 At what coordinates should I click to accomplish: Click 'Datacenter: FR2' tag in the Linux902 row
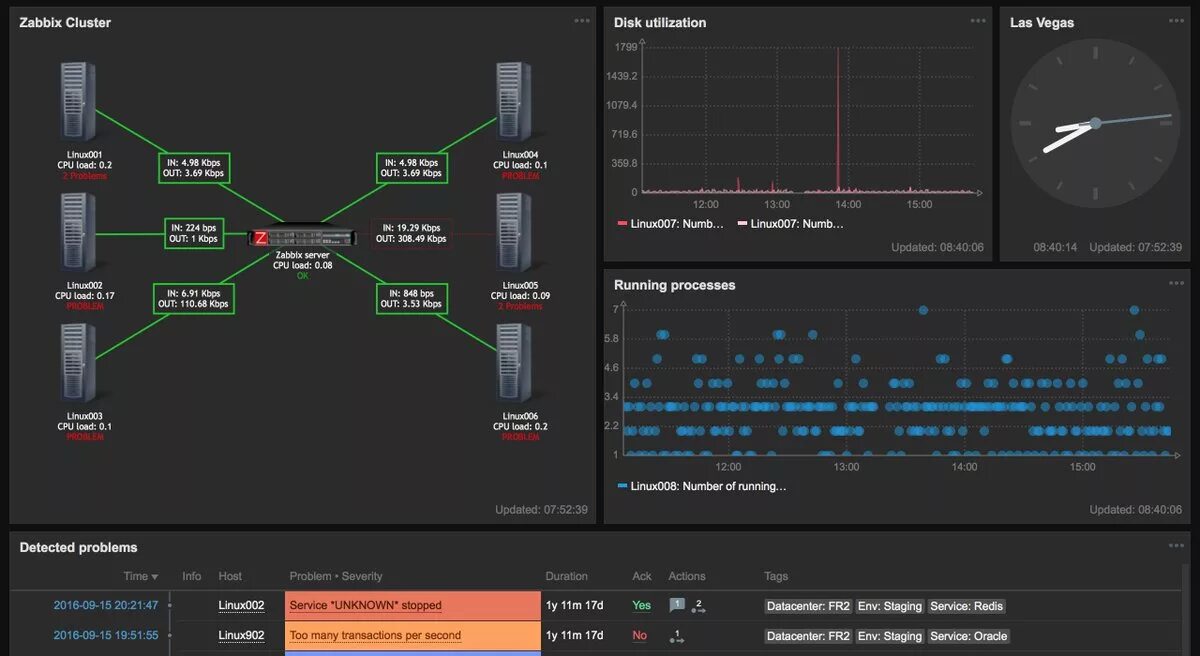pyautogui.click(x=808, y=636)
